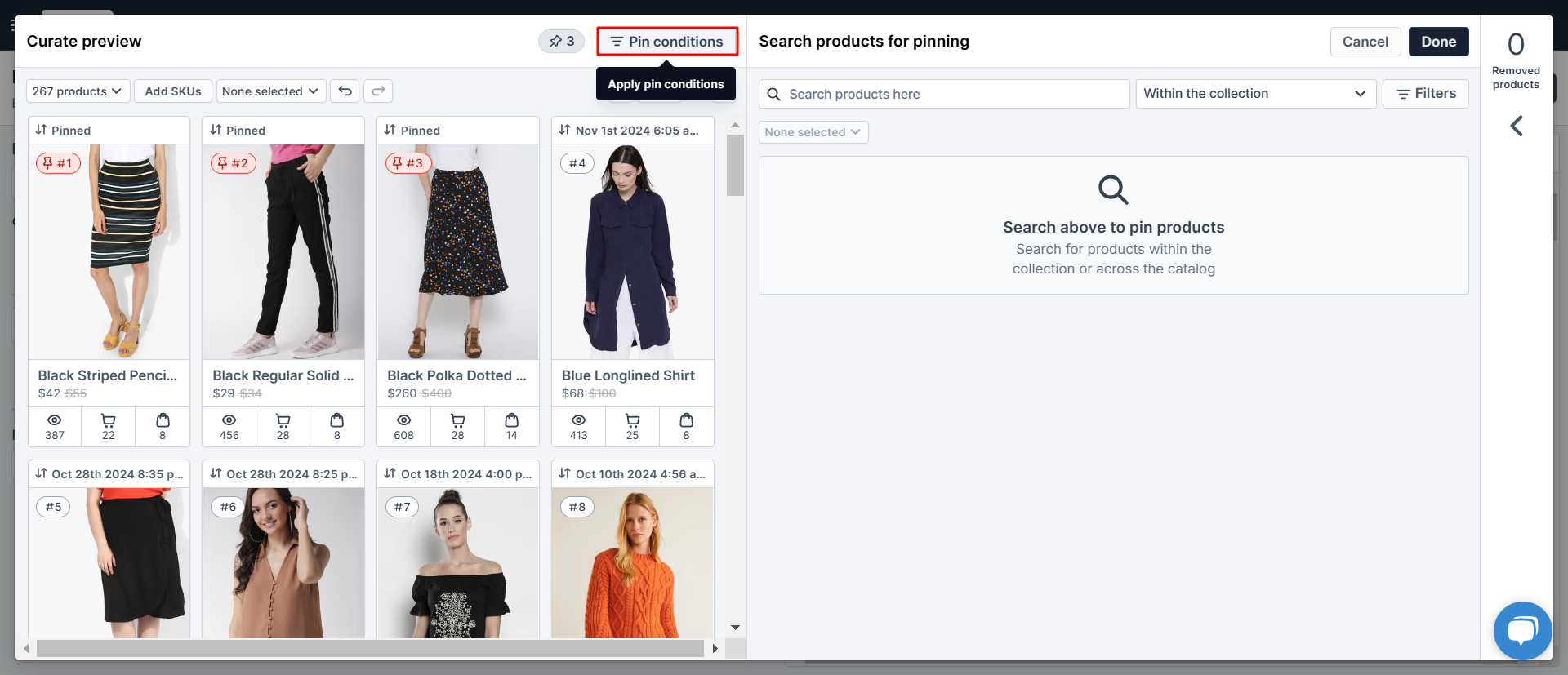Click the bag icon on Black Striped Pencil card

click(x=163, y=420)
